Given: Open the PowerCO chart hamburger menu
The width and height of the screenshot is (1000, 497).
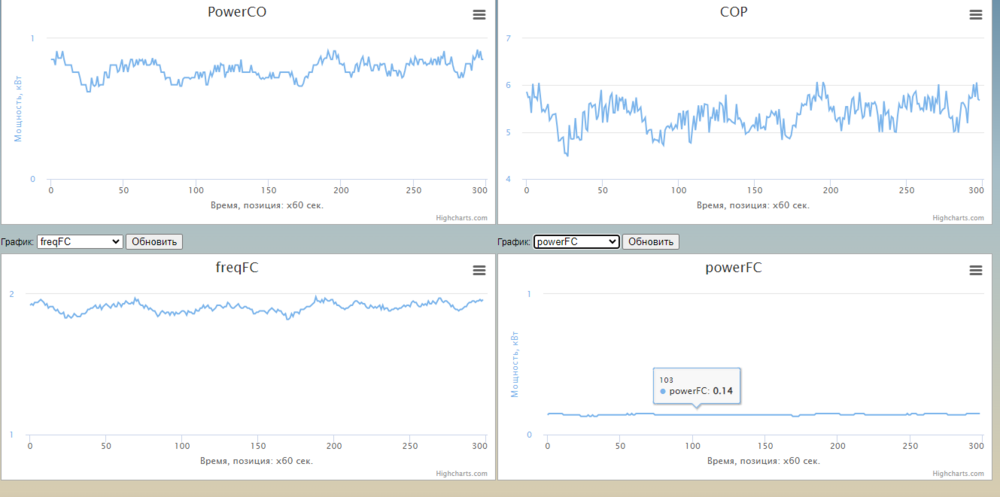Looking at the screenshot, I should (x=479, y=14).
